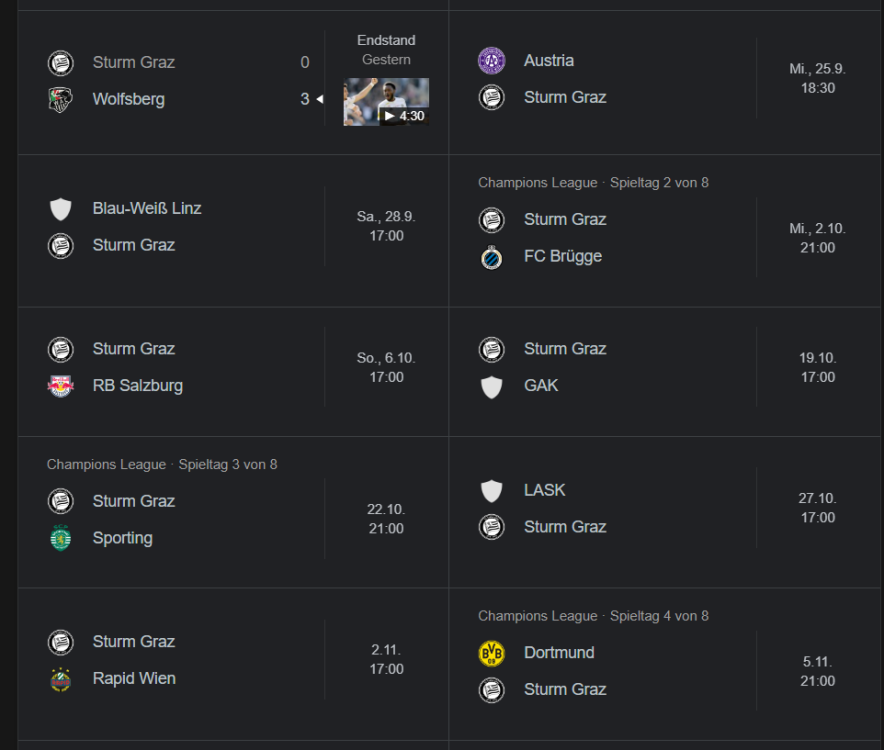Open the Champions League Spieltag 4 label
This screenshot has width=884, height=750.
pos(593,616)
